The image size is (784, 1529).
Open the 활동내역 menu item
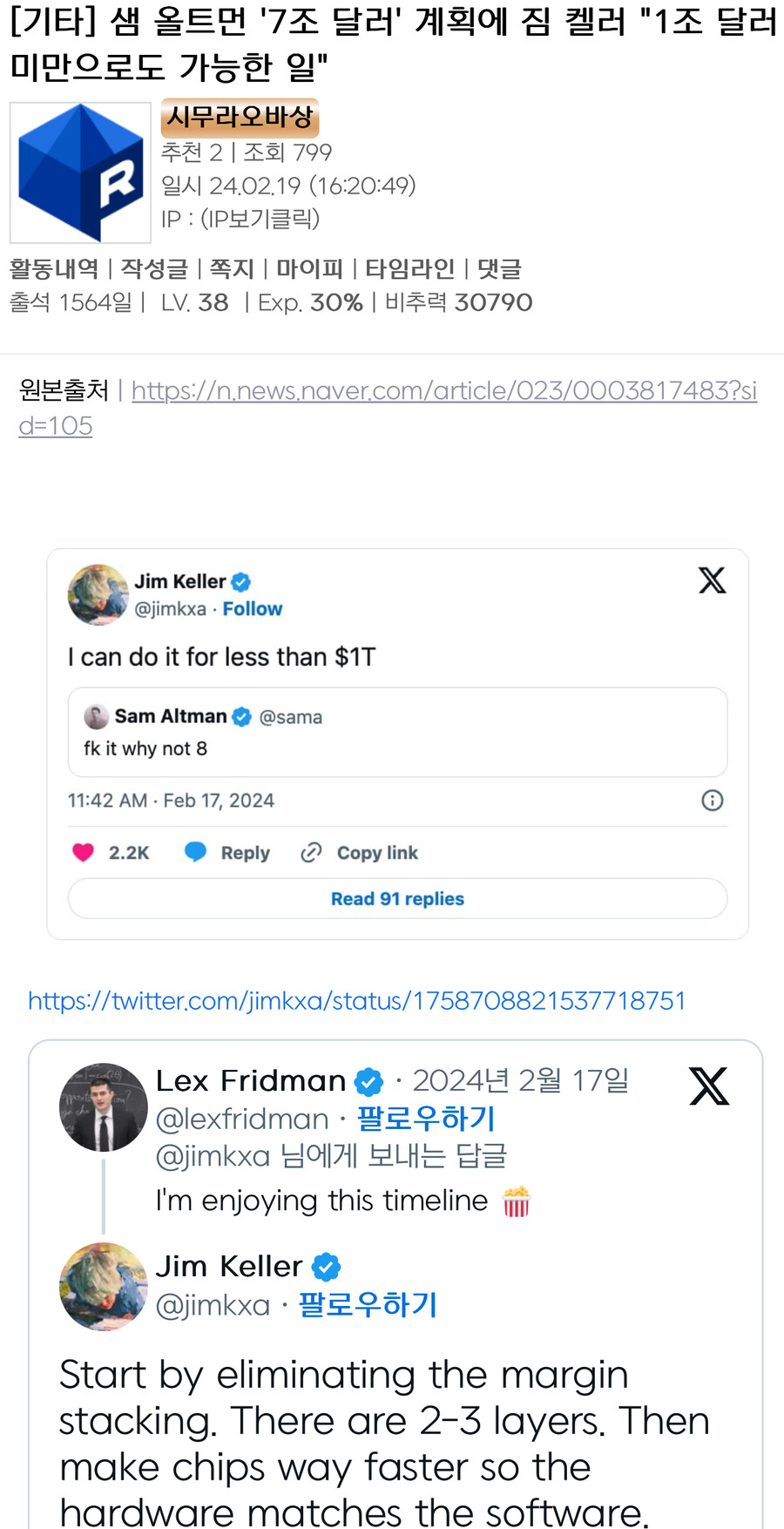point(54,268)
